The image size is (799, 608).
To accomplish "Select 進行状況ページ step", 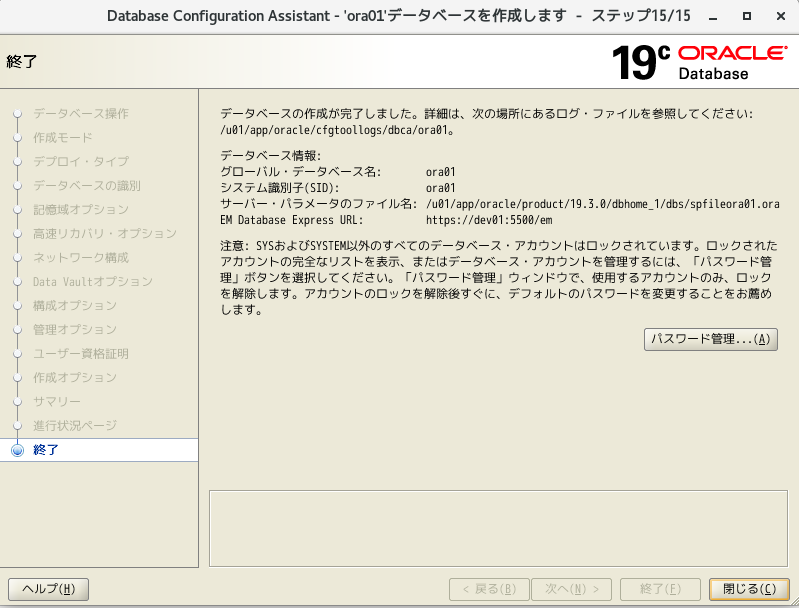I will pos(74,426).
